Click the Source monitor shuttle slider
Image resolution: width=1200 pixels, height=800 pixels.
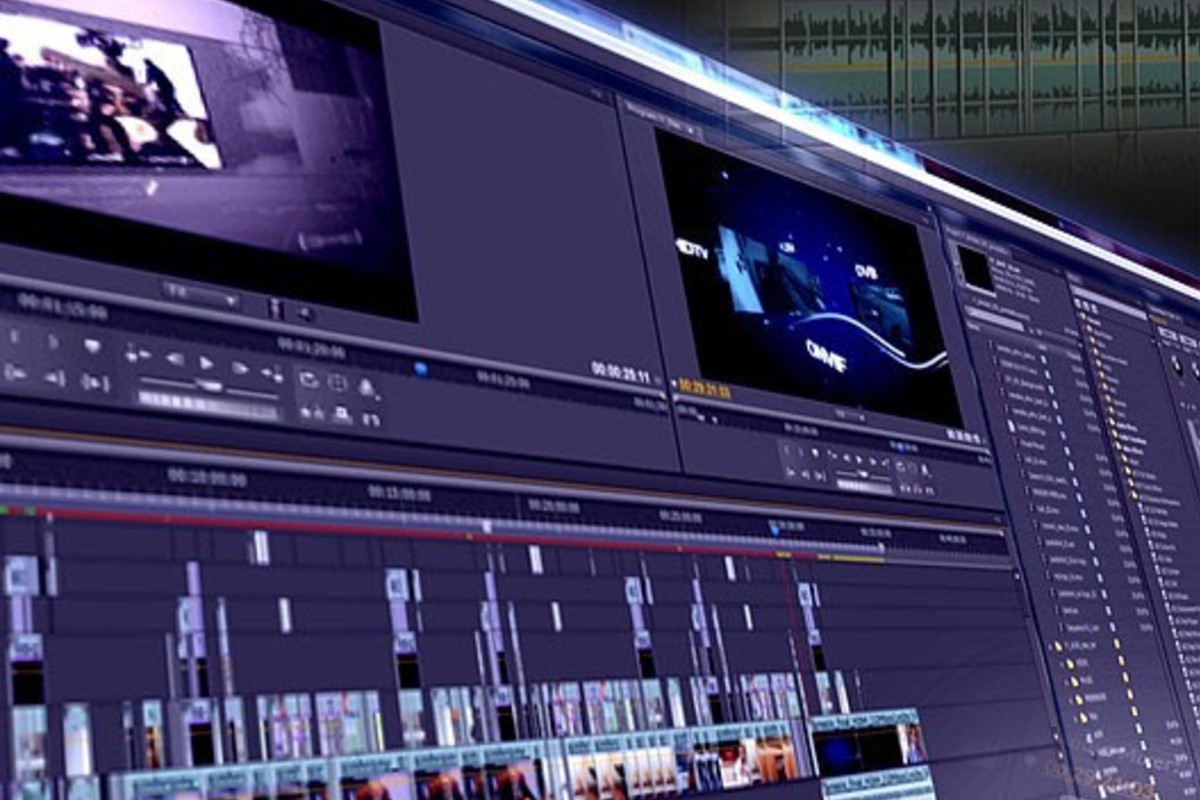[x=208, y=385]
